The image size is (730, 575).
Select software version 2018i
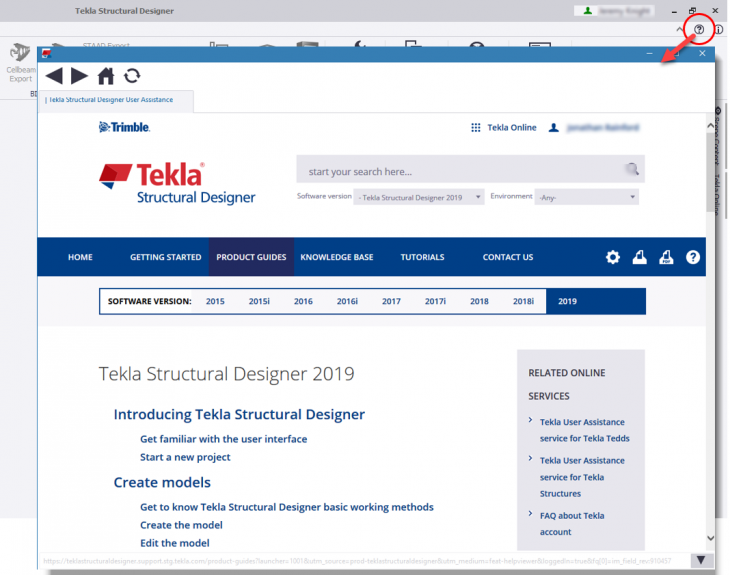pos(523,301)
